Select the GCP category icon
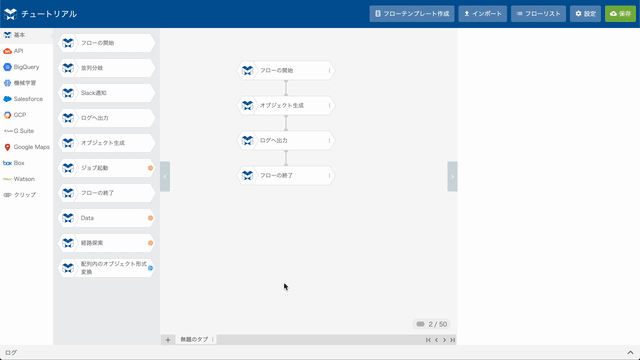Screen dimensions: 640x360 click(x=7, y=115)
